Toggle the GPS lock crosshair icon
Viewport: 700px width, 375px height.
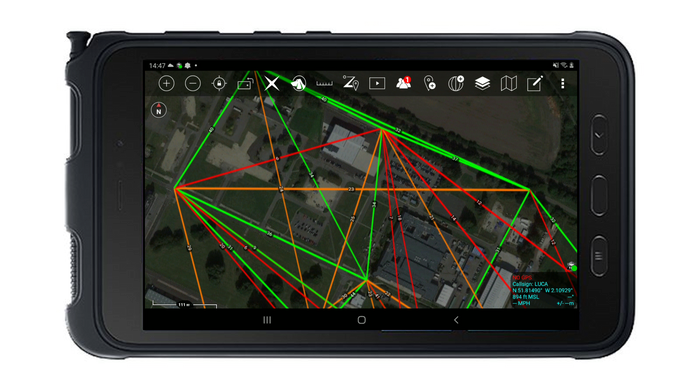click(x=219, y=83)
